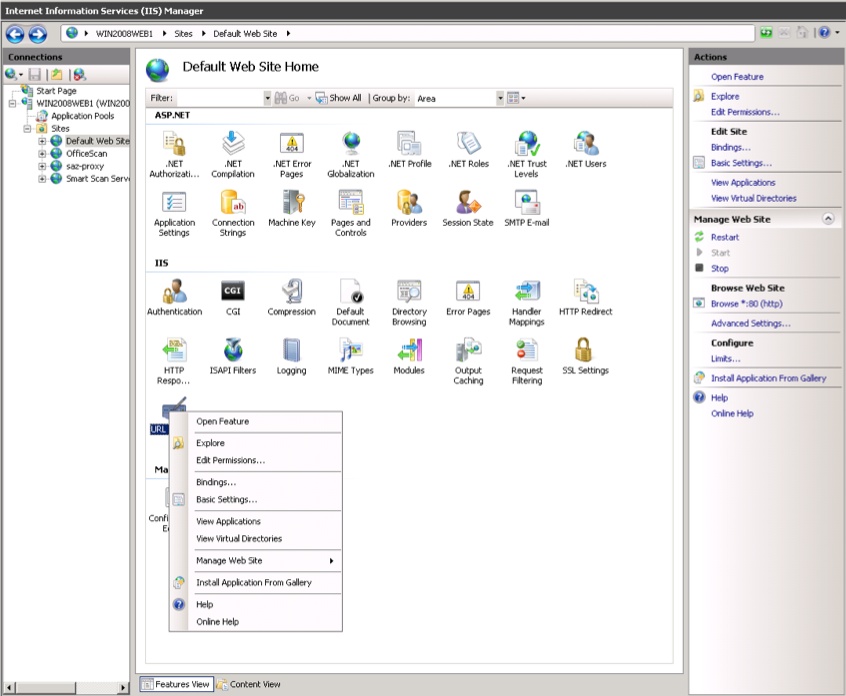
Task: Click into the Filter text field
Action: tap(220, 98)
